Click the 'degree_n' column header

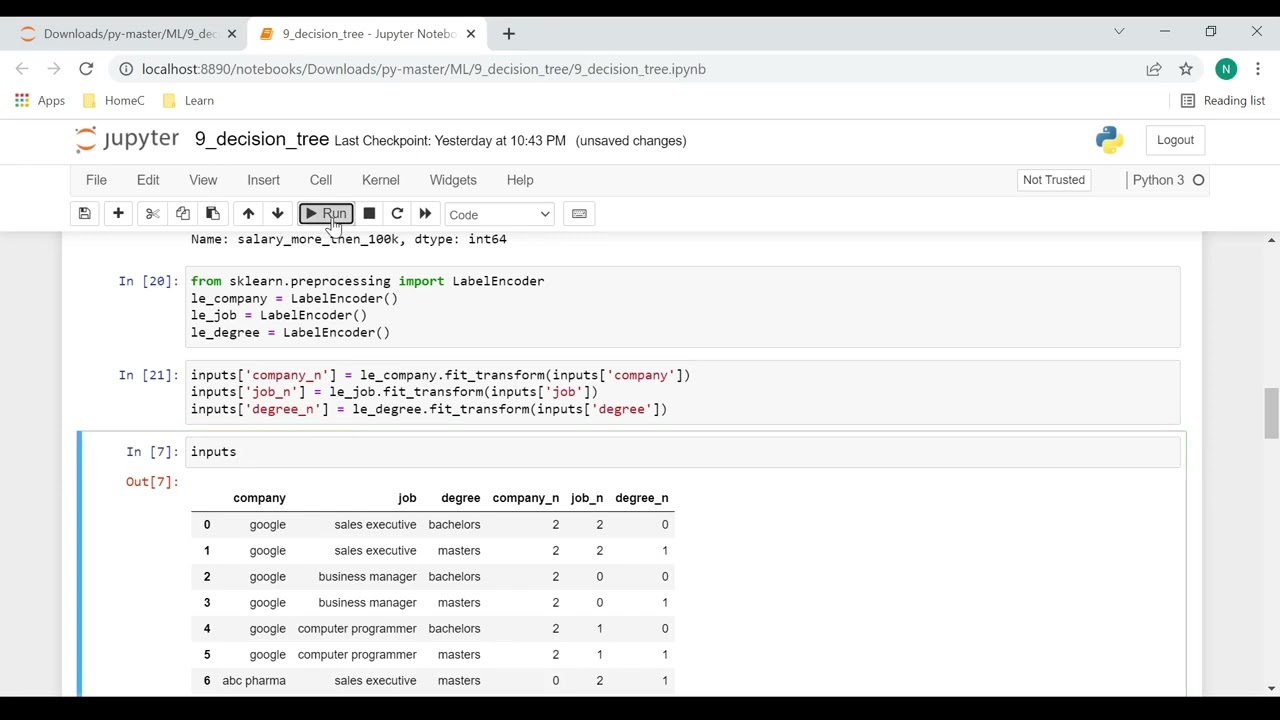coord(642,498)
